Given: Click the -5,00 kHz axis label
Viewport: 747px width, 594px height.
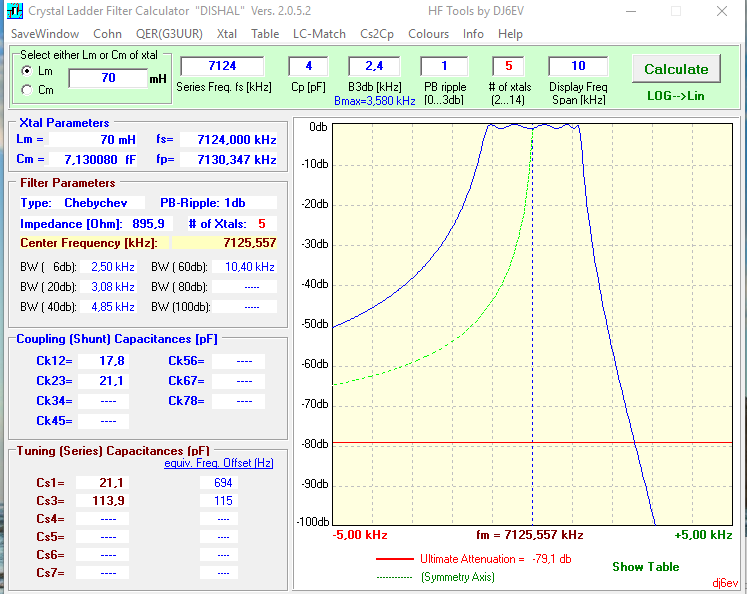Looking at the screenshot, I should [360, 535].
